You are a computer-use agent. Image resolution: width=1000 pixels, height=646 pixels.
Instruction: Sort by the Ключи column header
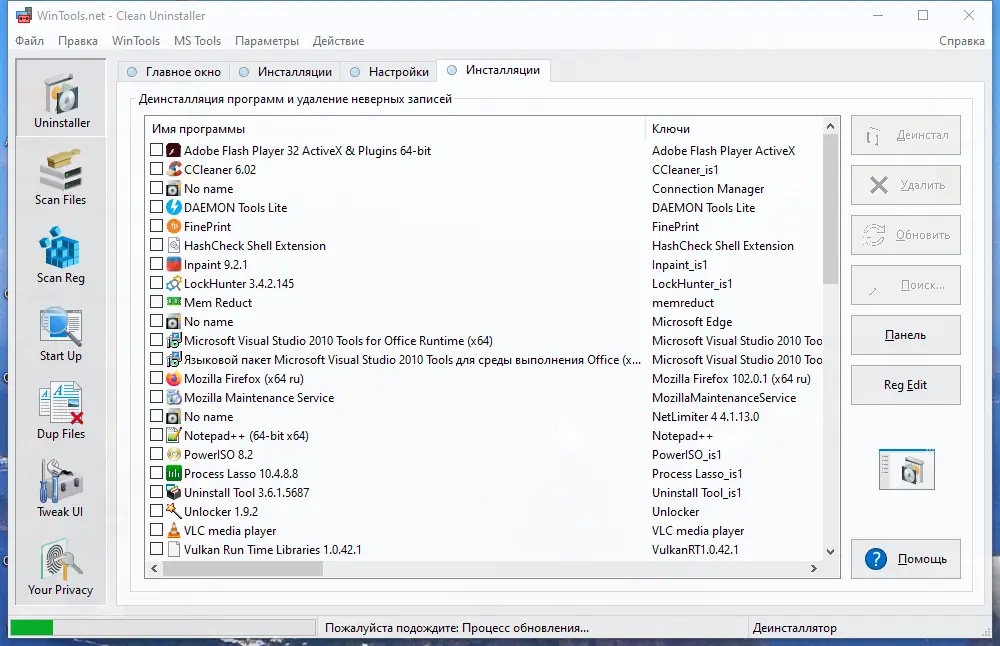click(734, 129)
